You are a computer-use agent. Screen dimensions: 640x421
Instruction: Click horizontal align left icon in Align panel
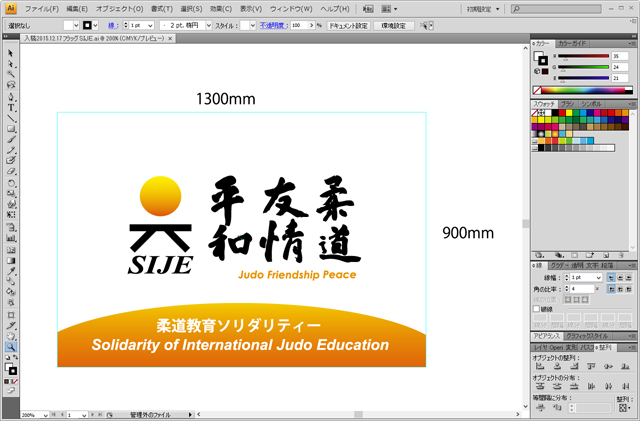point(540,367)
